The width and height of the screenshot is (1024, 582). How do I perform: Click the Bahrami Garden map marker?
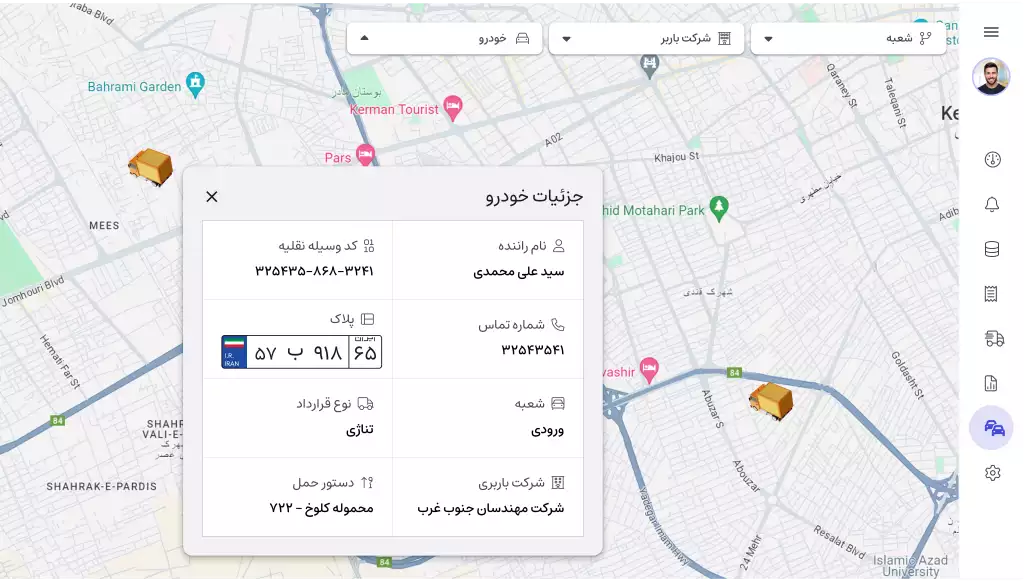(x=197, y=81)
